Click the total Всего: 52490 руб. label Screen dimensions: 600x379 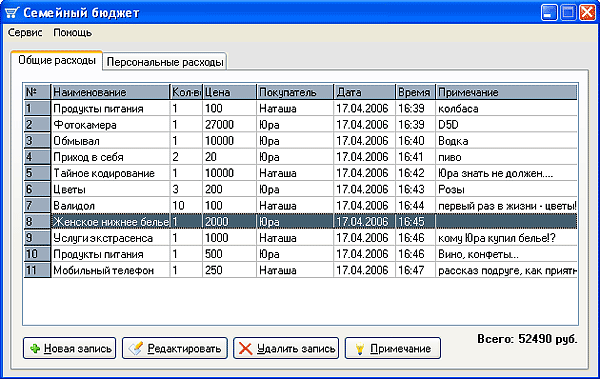click(x=527, y=339)
